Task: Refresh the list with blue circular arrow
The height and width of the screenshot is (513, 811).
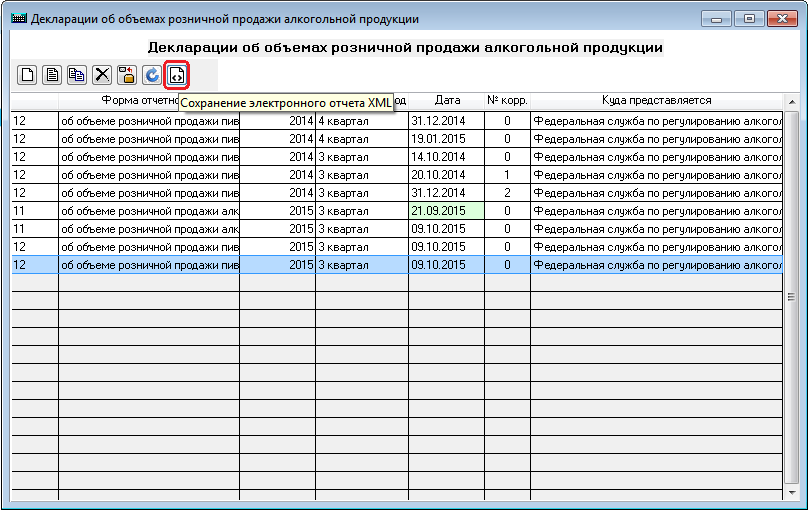Action: click(152, 75)
